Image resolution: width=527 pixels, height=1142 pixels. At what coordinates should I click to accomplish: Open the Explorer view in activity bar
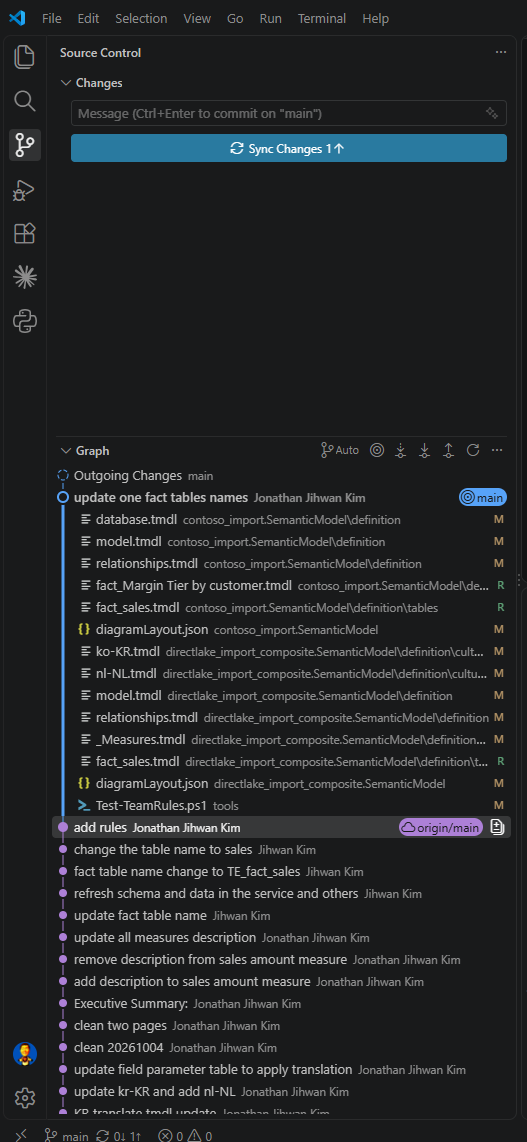click(25, 58)
